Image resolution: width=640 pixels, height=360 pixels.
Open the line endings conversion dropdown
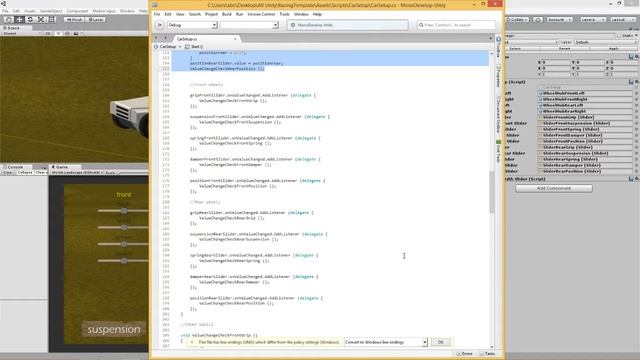[x=385, y=342]
